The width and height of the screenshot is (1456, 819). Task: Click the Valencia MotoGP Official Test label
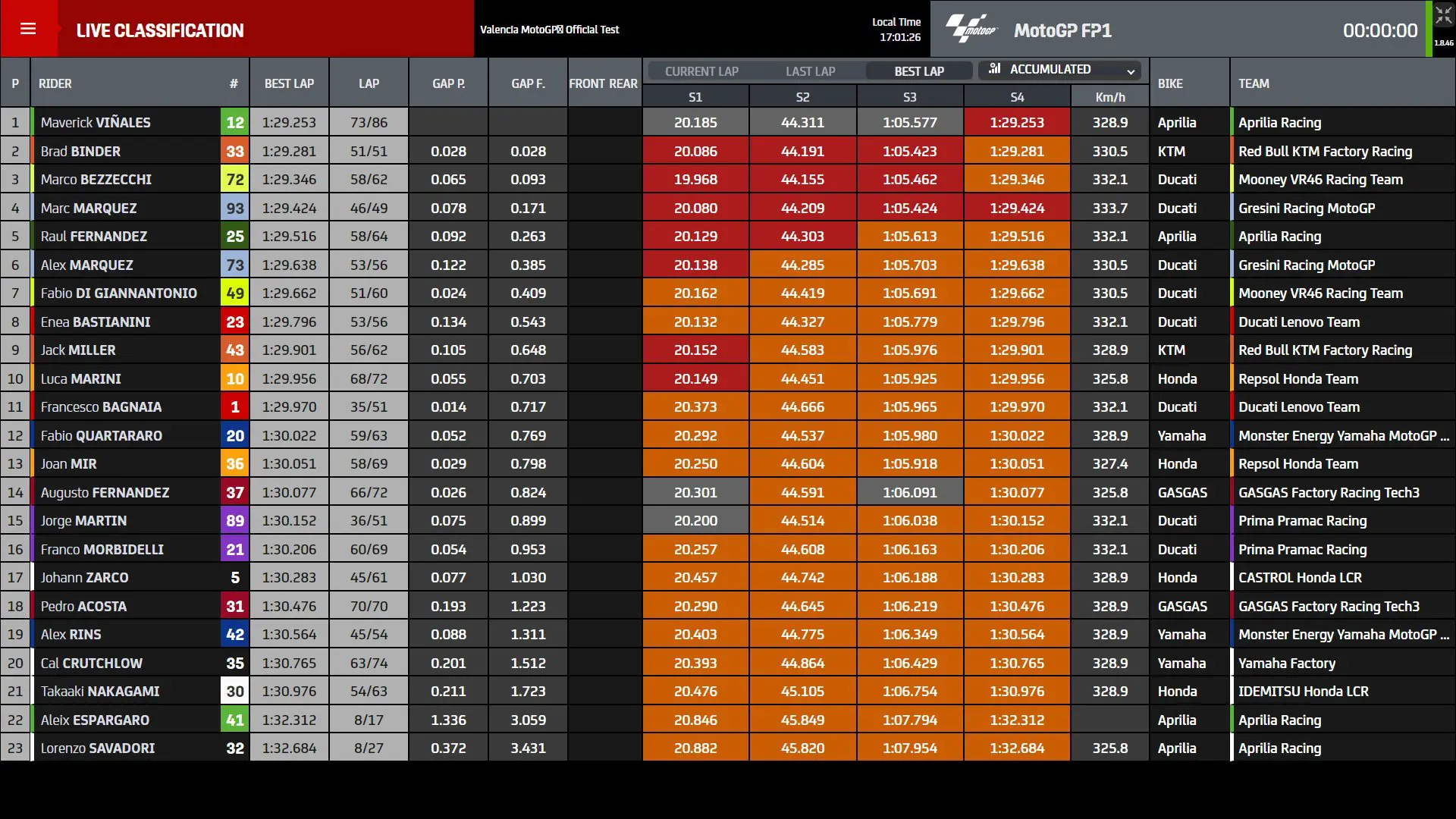click(x=550, y=30)
